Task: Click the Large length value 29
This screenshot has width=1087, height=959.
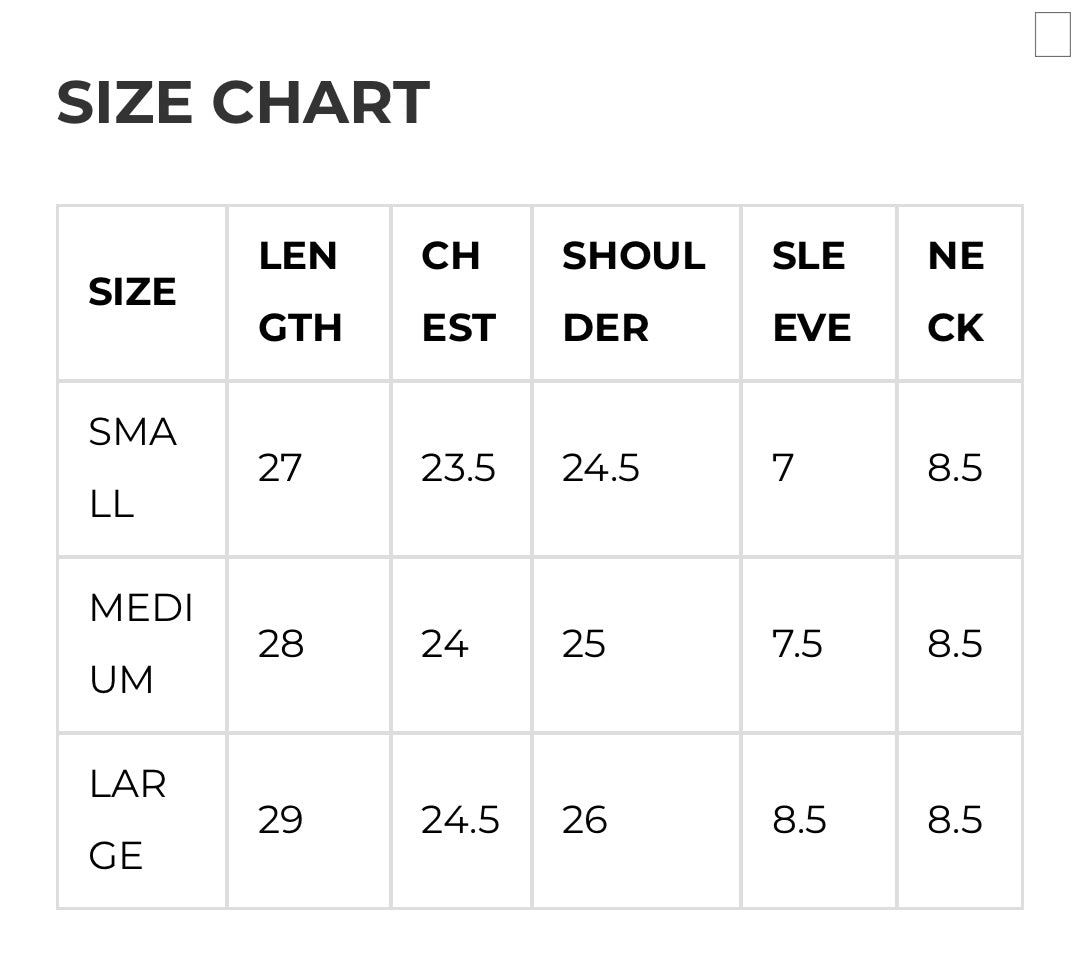Action: click(280, 820)
